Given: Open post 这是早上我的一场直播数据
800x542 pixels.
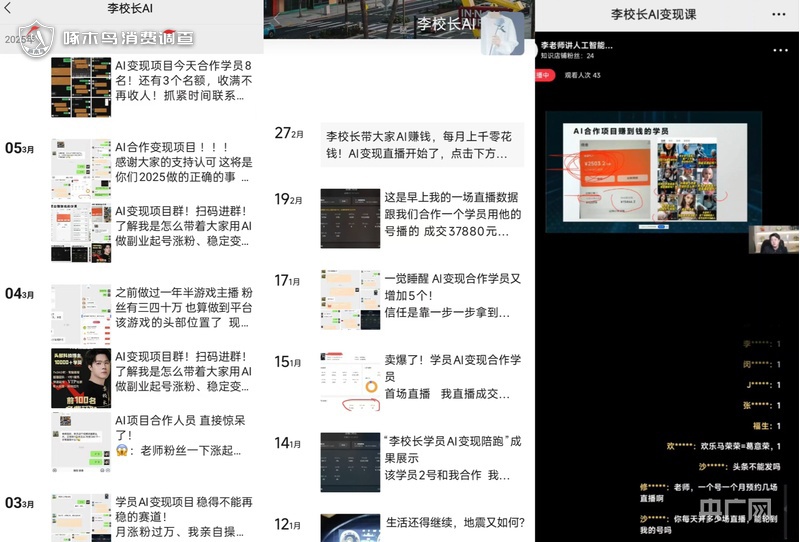Looking at the screenshot, I should [x=453, y=214].
